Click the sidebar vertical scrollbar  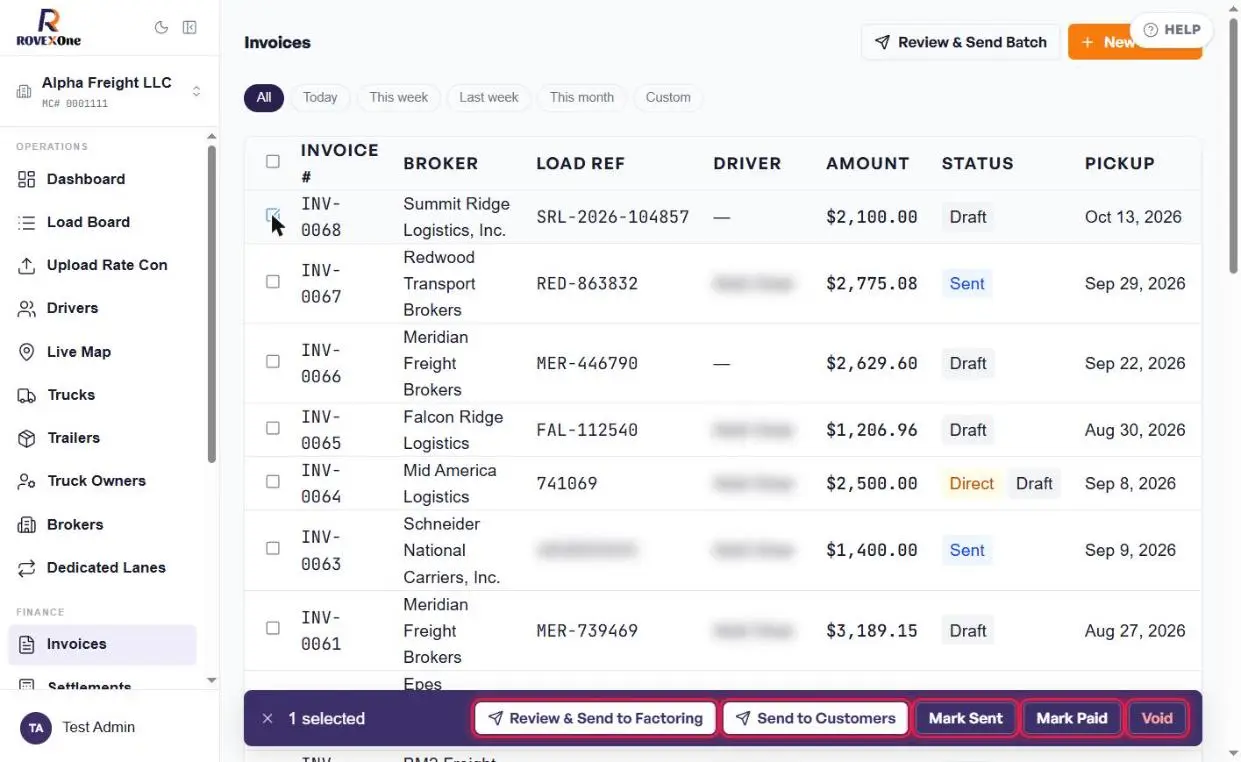(211, 305)
